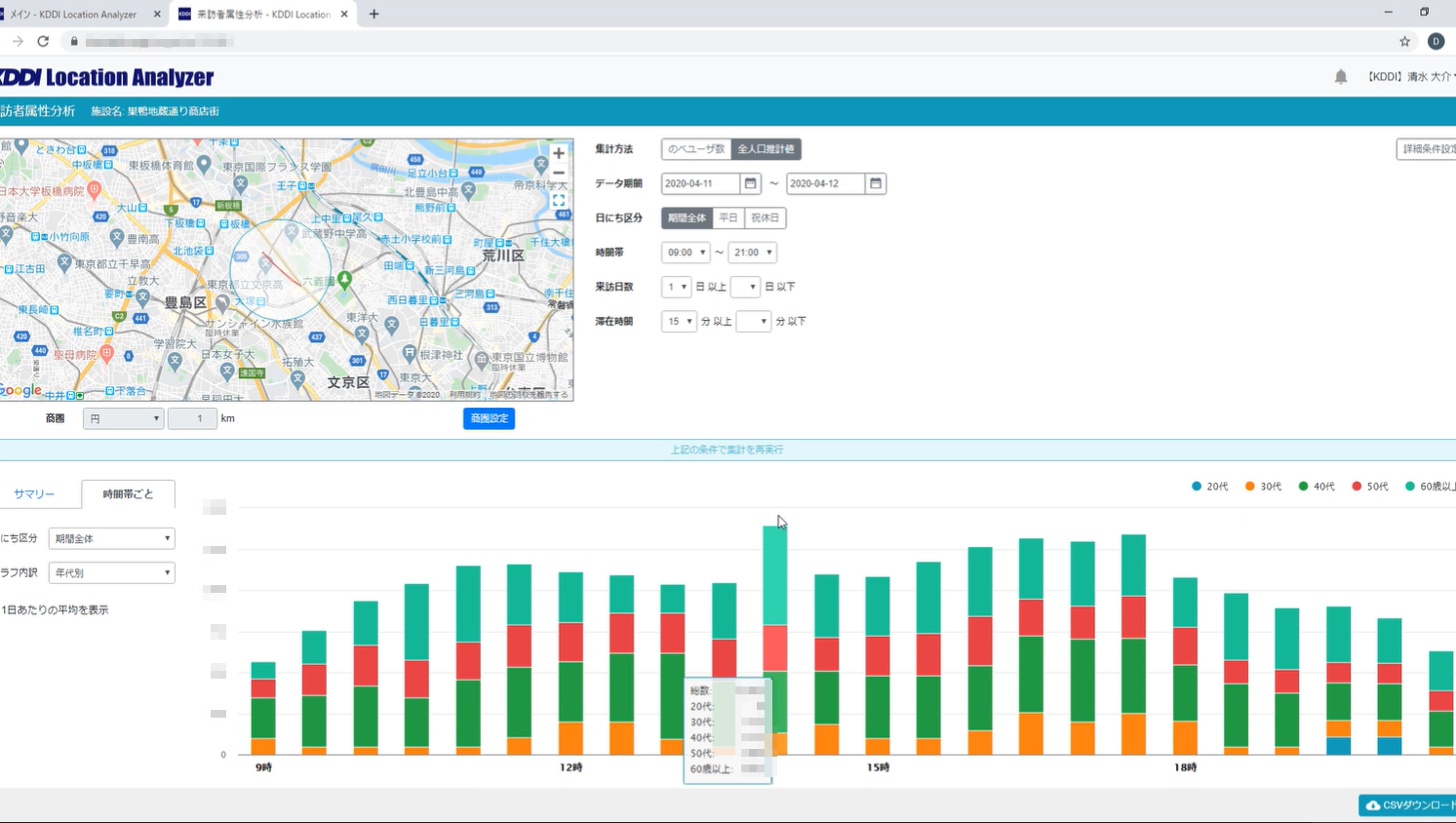Select the 来訪者属性分析 browser tab
Viewport: 1456px width, 823px height.
(x=263, y=15)
